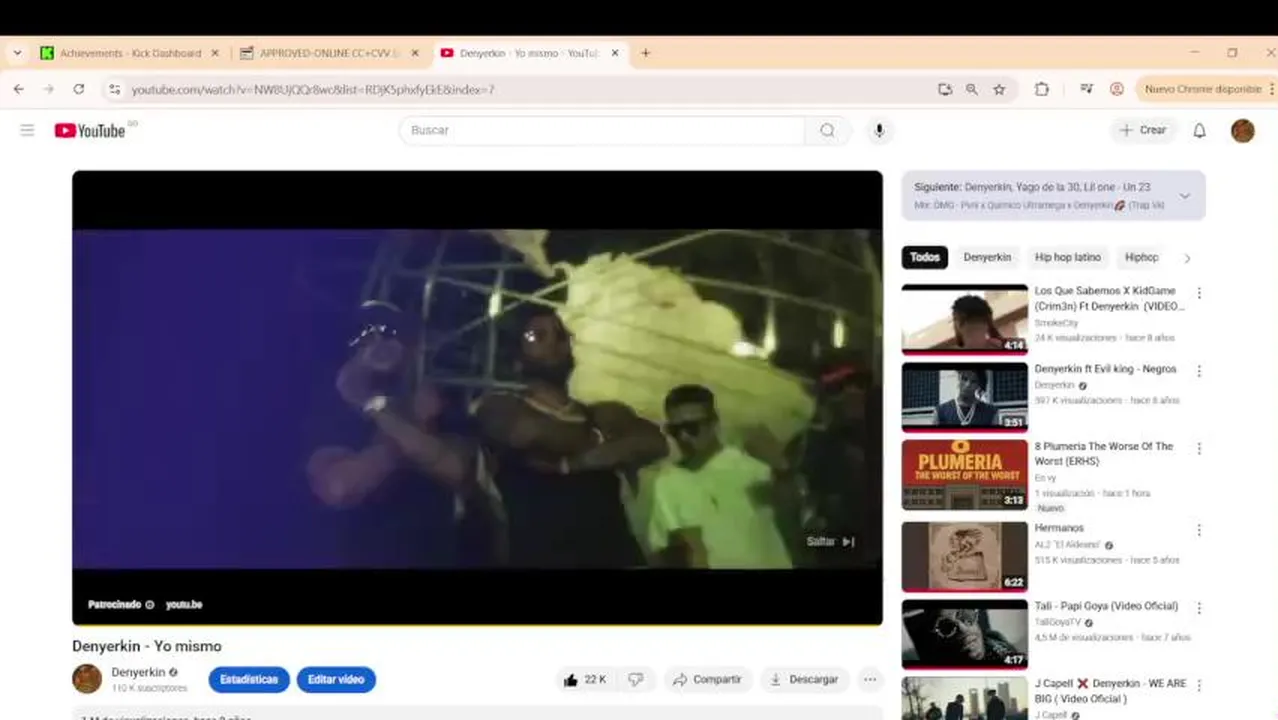
Task: Open media controls icon in Chrome toolbar
Action: 1086,89
